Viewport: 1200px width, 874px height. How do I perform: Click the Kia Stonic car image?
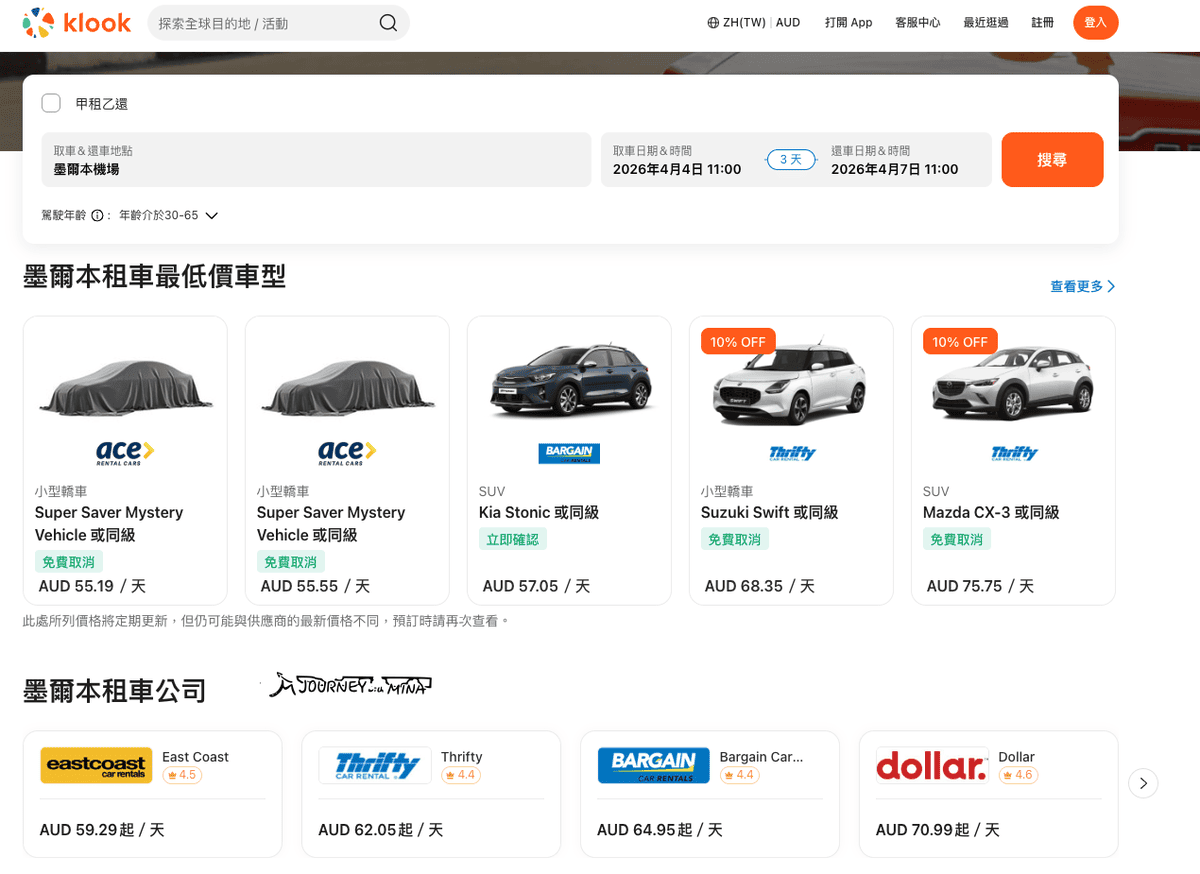(569, 378)
